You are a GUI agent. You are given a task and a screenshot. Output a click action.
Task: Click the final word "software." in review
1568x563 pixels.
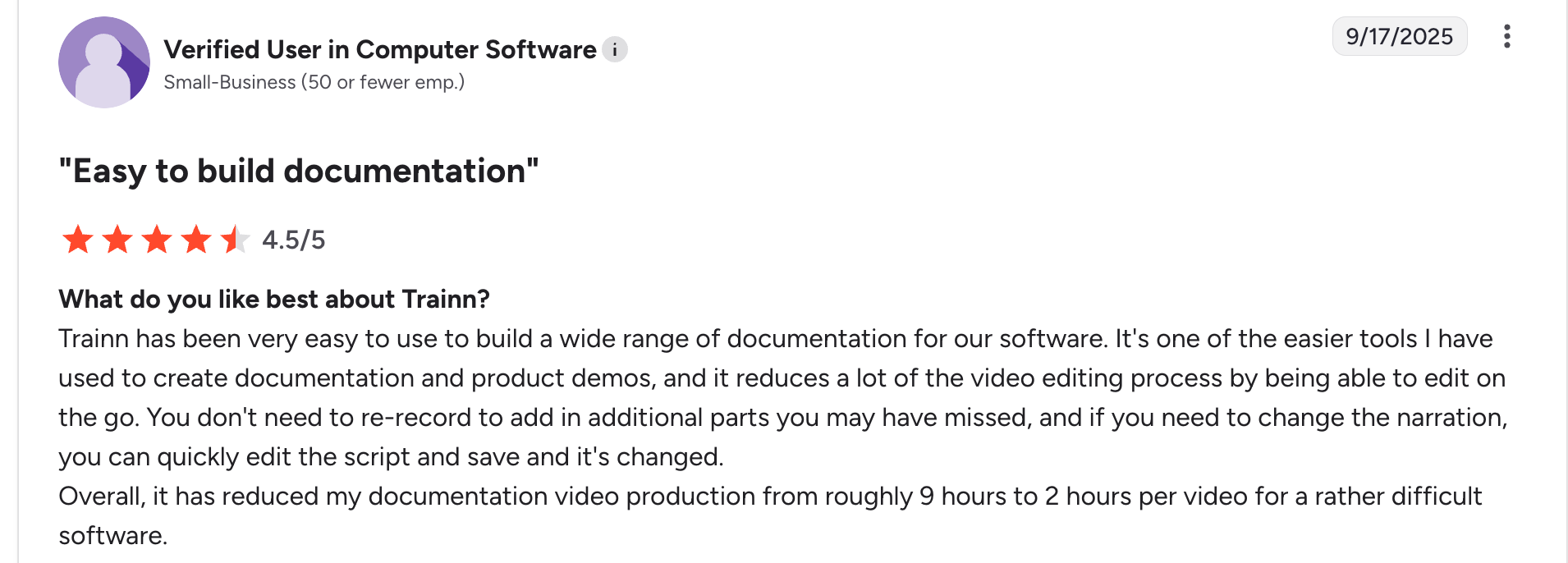coord(113,536)
